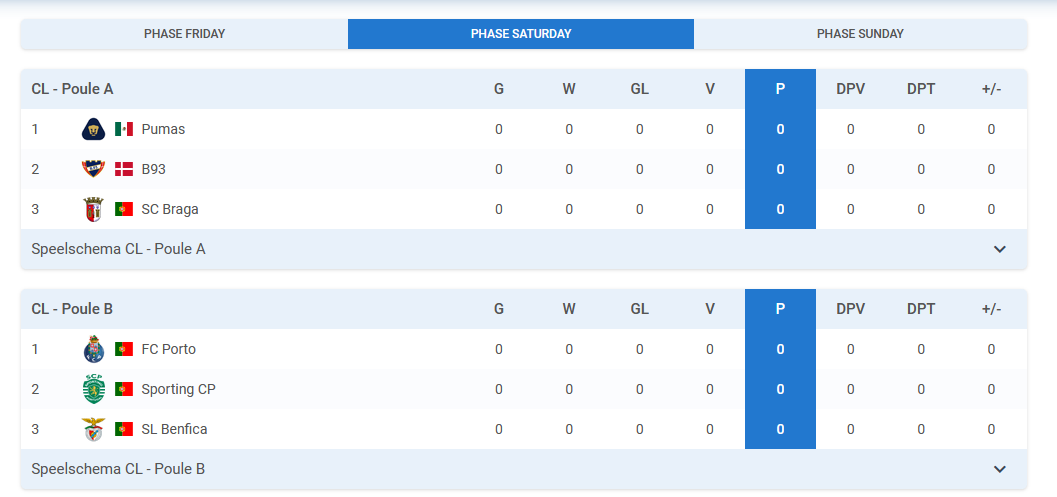Click the Sporting CP club crest
Viewport: 1057px width, 497px height.
[x=94, y=389]
